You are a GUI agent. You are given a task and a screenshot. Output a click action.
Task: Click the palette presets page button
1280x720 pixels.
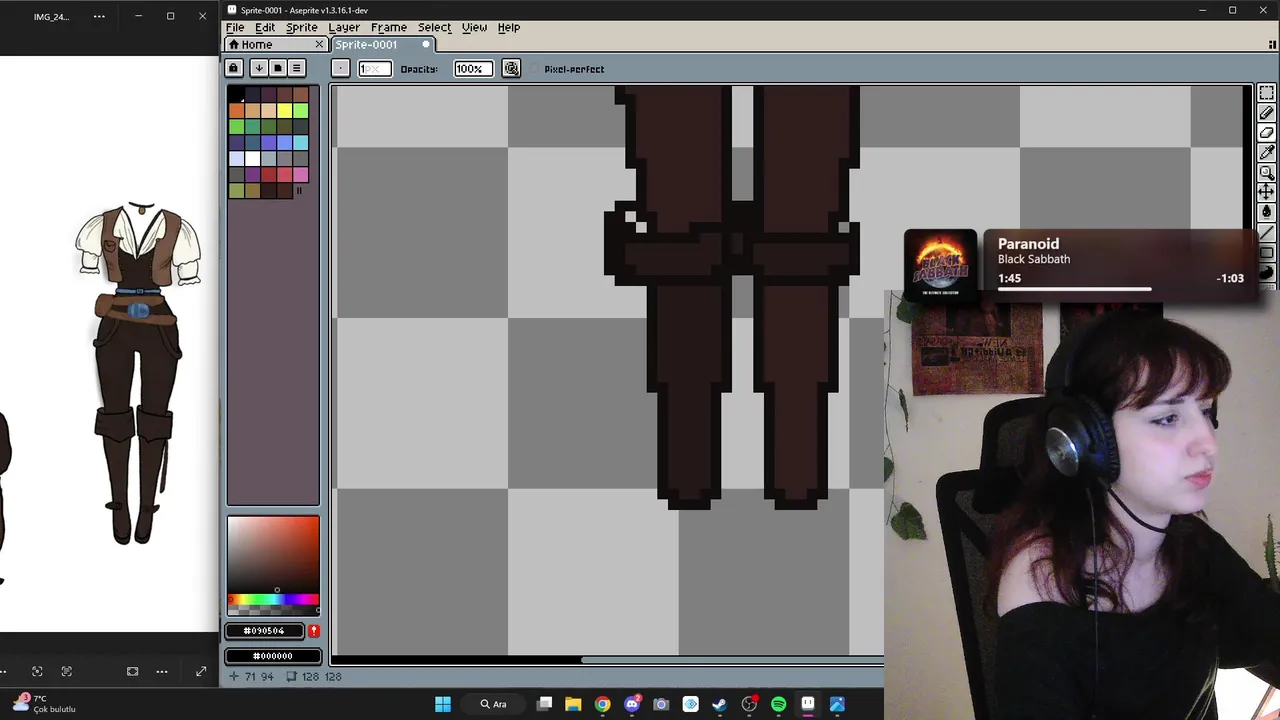[x=278, y=68]
